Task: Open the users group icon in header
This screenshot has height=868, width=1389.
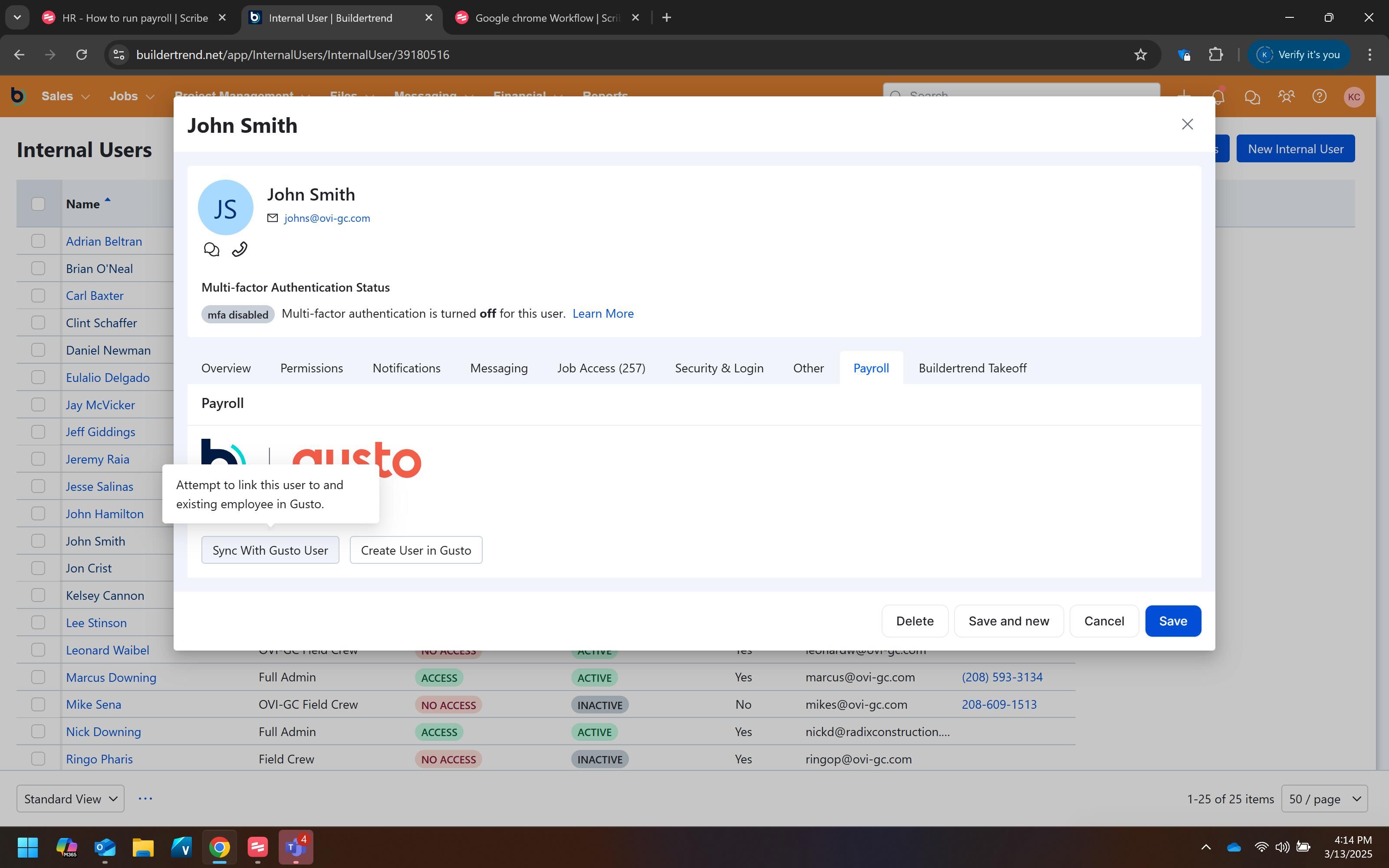Action: [x=1286, y=96]
